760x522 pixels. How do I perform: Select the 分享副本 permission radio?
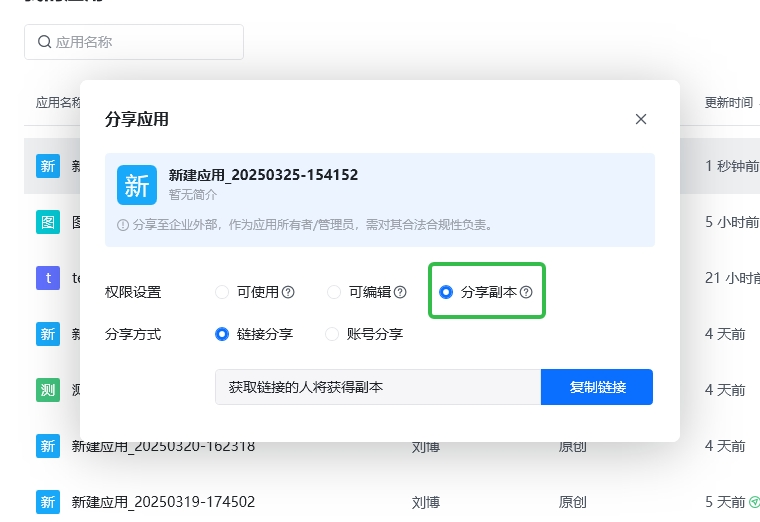tap(446, 292)
